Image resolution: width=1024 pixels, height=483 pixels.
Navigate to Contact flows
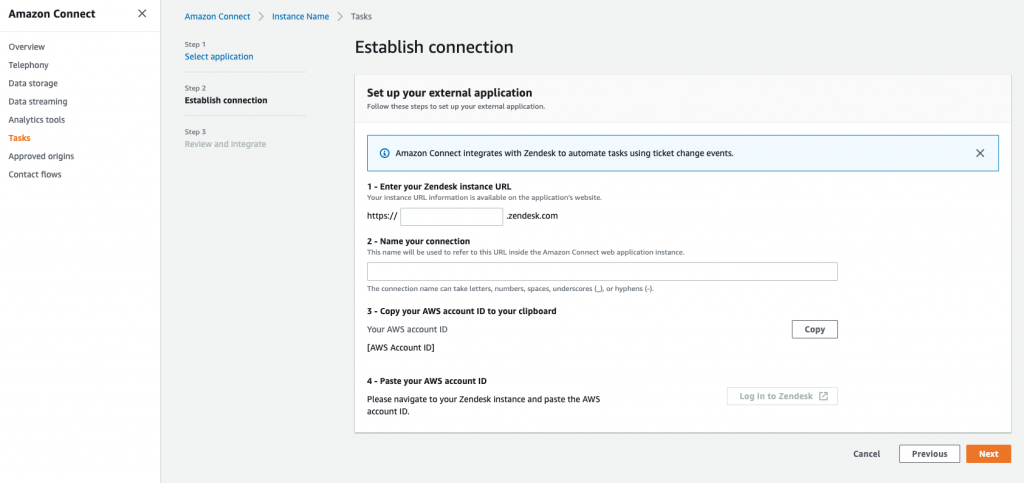[34, 174]
